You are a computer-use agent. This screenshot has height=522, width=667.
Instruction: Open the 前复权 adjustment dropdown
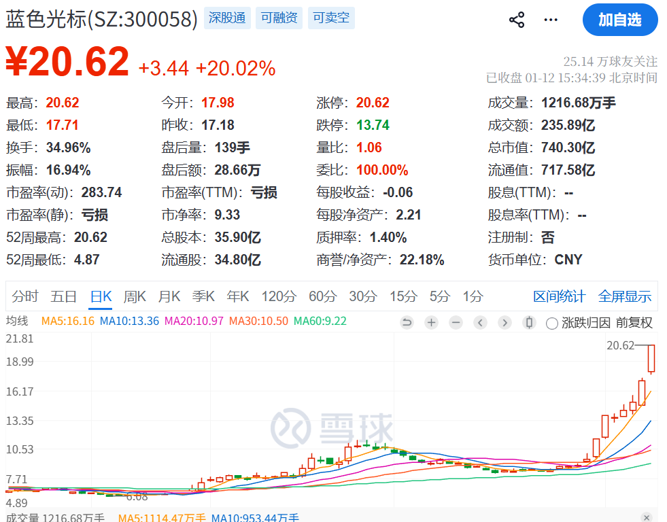[634, 322]
